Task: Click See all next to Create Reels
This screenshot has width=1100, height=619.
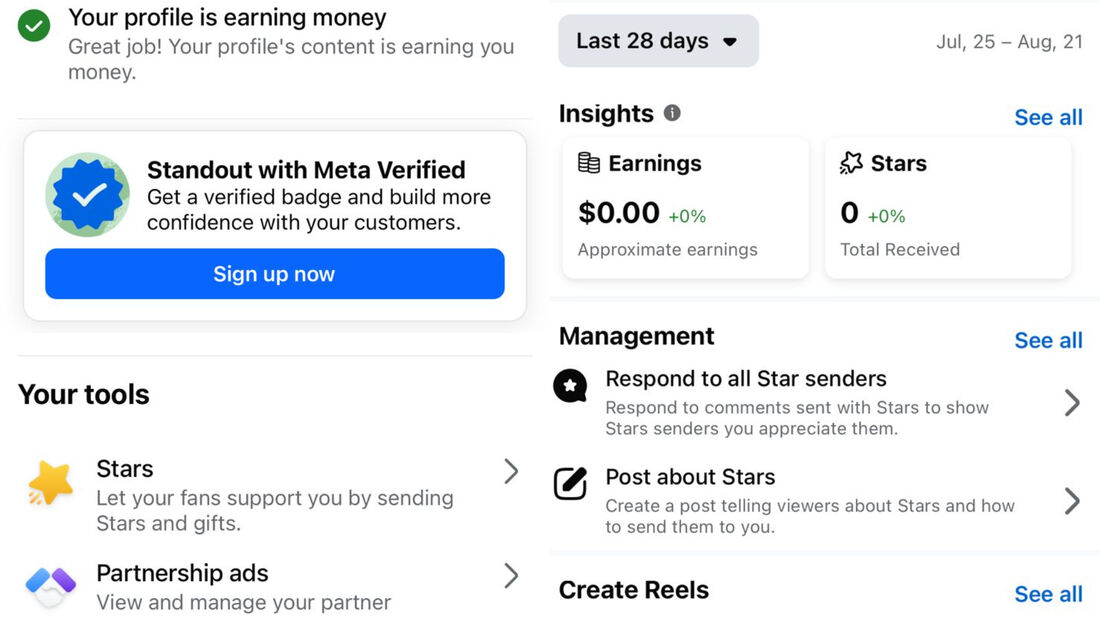Action: (1048, 594)
